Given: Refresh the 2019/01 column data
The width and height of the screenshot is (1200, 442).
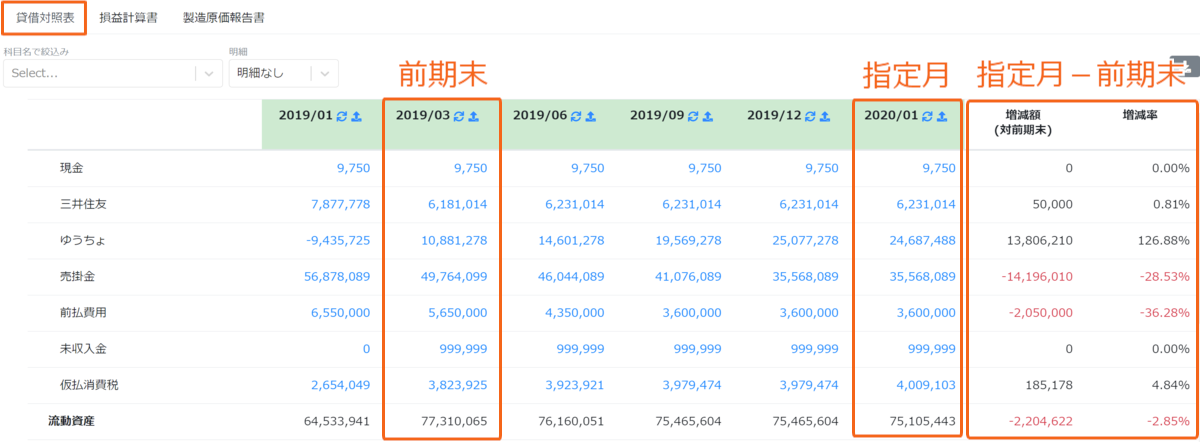Looking at the screenshot, I should point(342,116).
